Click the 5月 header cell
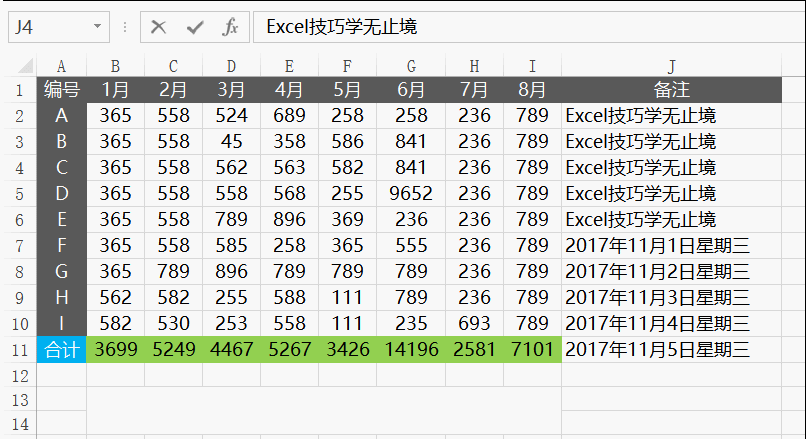 (347, 90)
